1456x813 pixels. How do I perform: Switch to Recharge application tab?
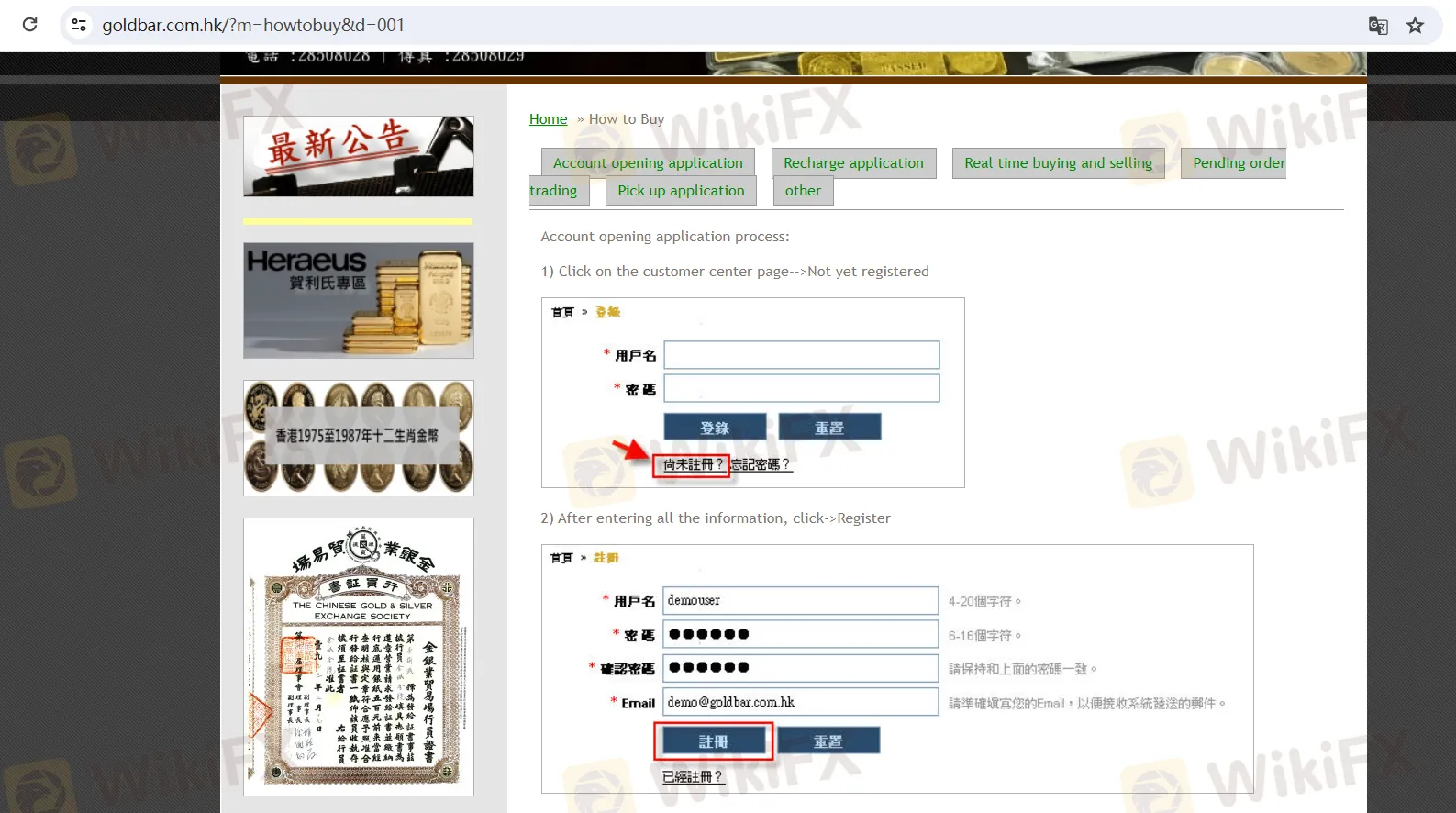click(x=853, y=163)
